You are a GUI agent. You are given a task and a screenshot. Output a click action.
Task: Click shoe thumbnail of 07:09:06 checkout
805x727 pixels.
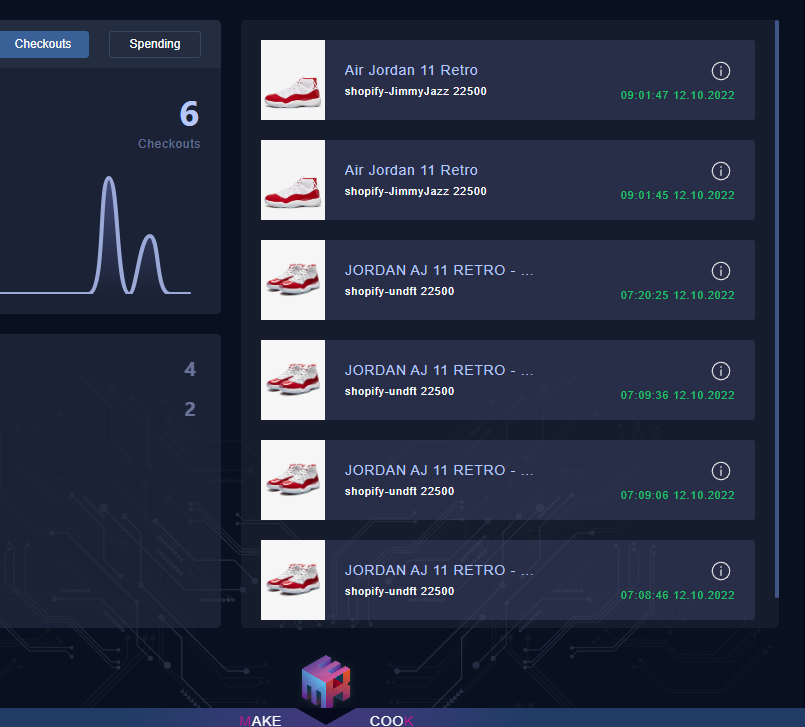coord(293,480)
